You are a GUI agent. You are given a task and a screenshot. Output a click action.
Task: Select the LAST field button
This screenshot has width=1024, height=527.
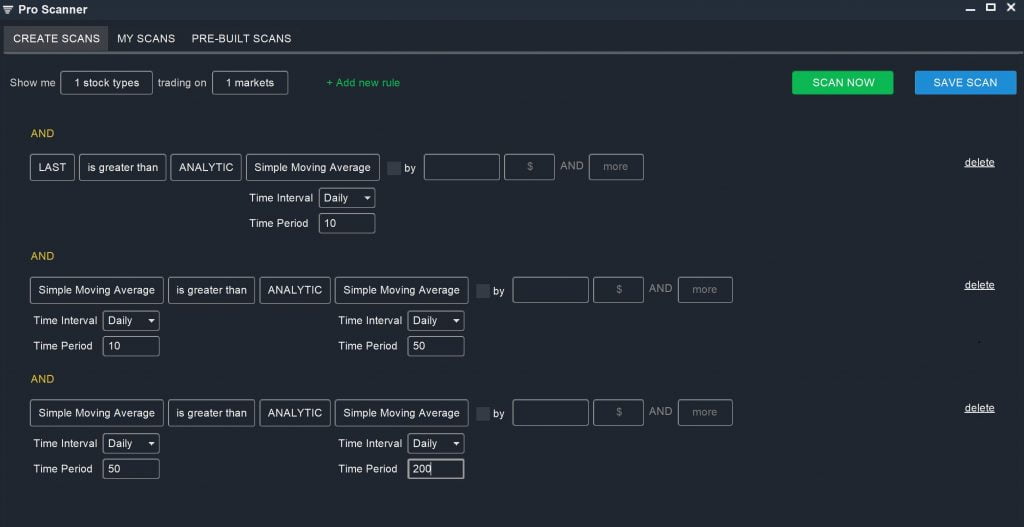point(52,167)
